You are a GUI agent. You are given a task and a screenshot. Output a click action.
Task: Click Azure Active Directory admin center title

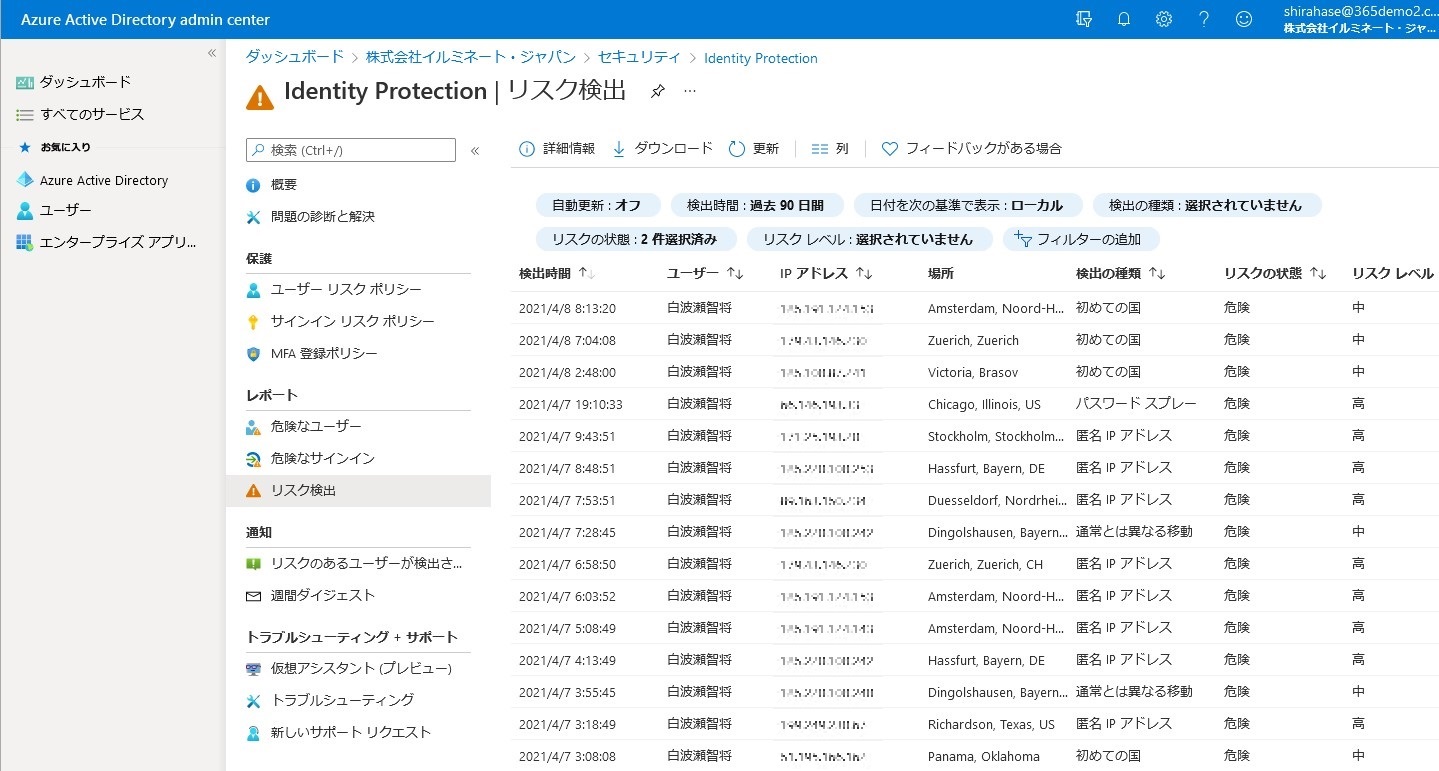coord(145,19)
